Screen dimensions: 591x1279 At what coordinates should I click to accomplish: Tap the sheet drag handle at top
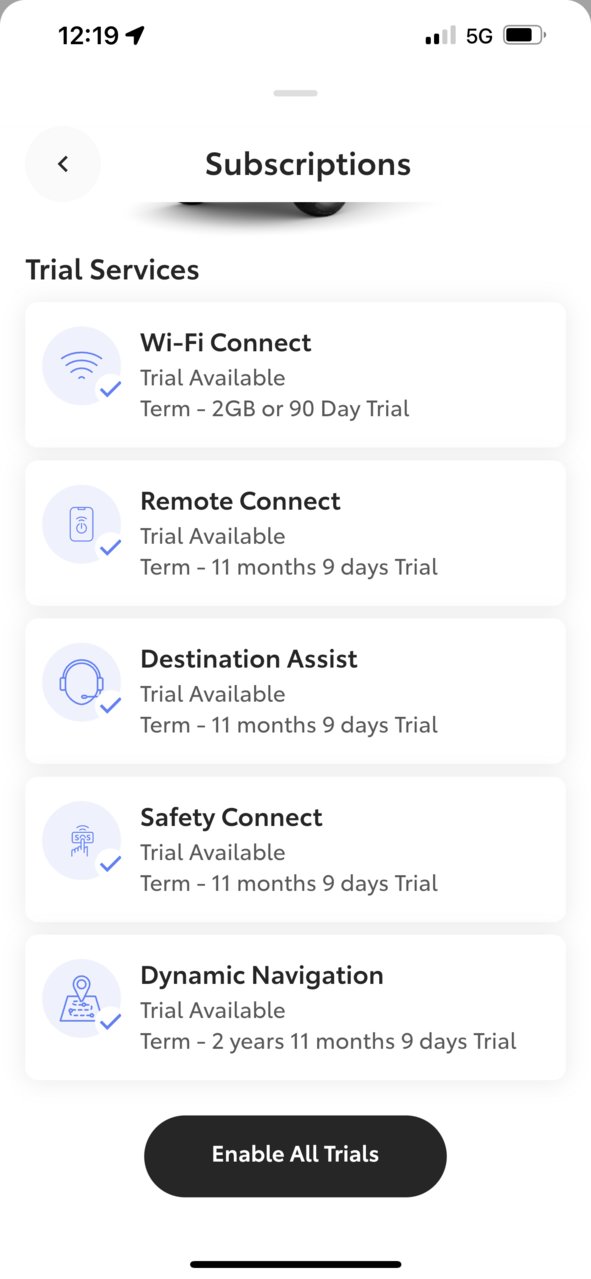tap(295, 93)
